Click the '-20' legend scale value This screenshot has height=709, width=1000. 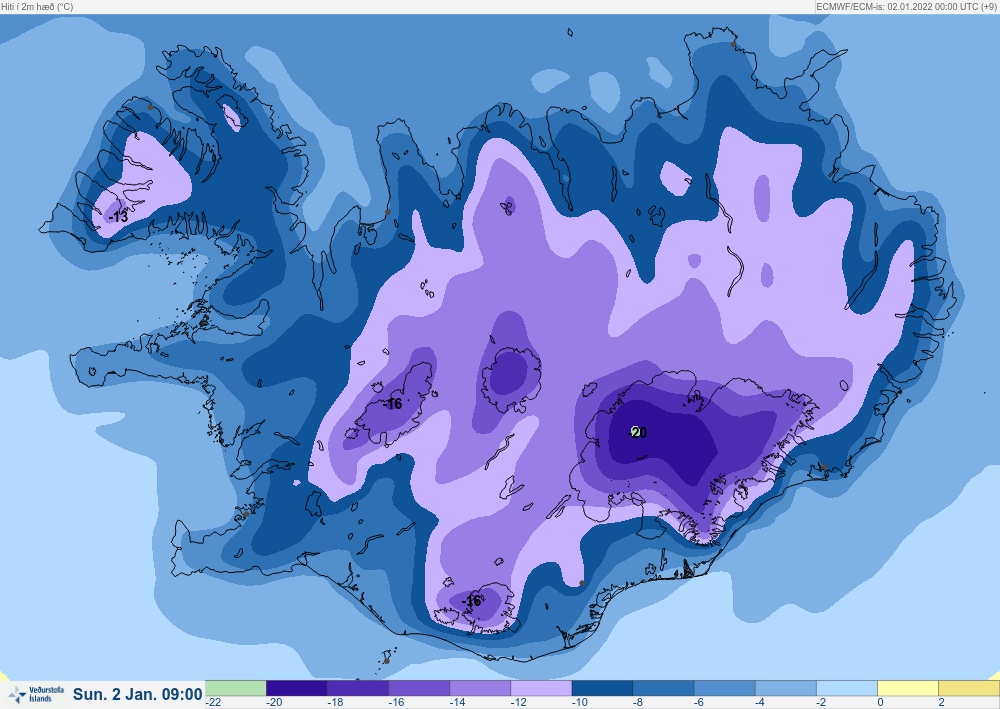pyautogui.click(x=274, y=703)
